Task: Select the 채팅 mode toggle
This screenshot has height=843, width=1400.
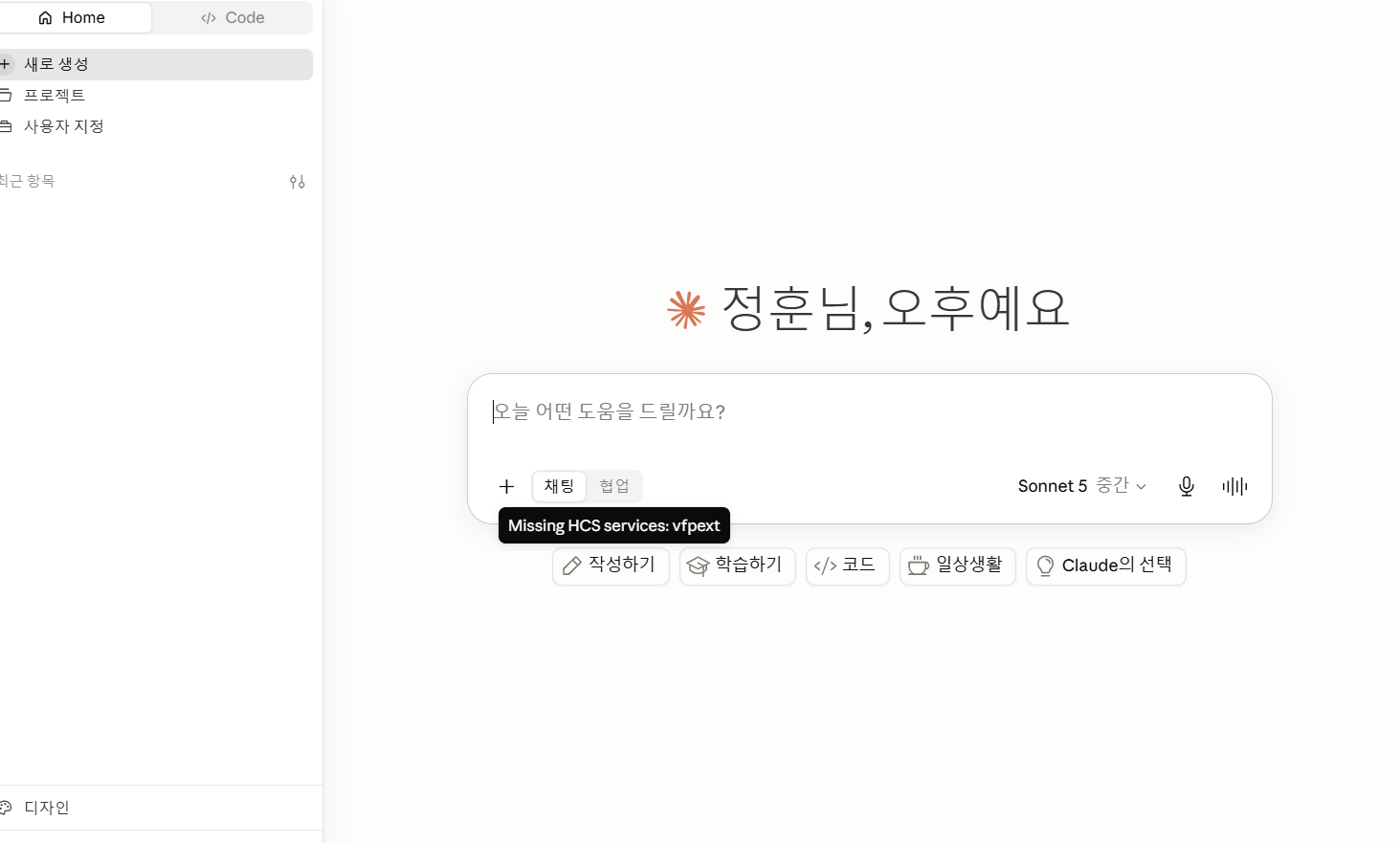Action: coord(559,486)
